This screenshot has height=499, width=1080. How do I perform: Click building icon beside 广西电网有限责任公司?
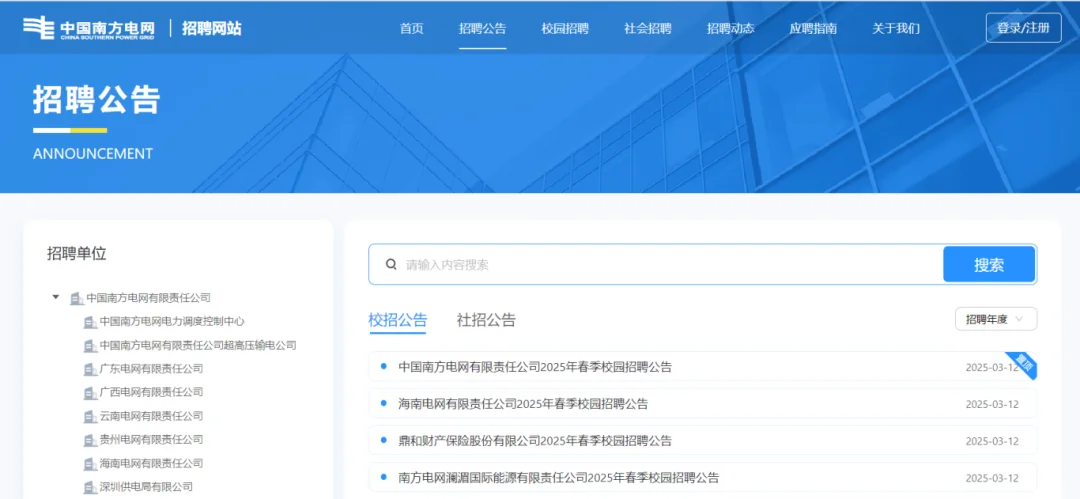pyautogui.click(x=90, y=393)
